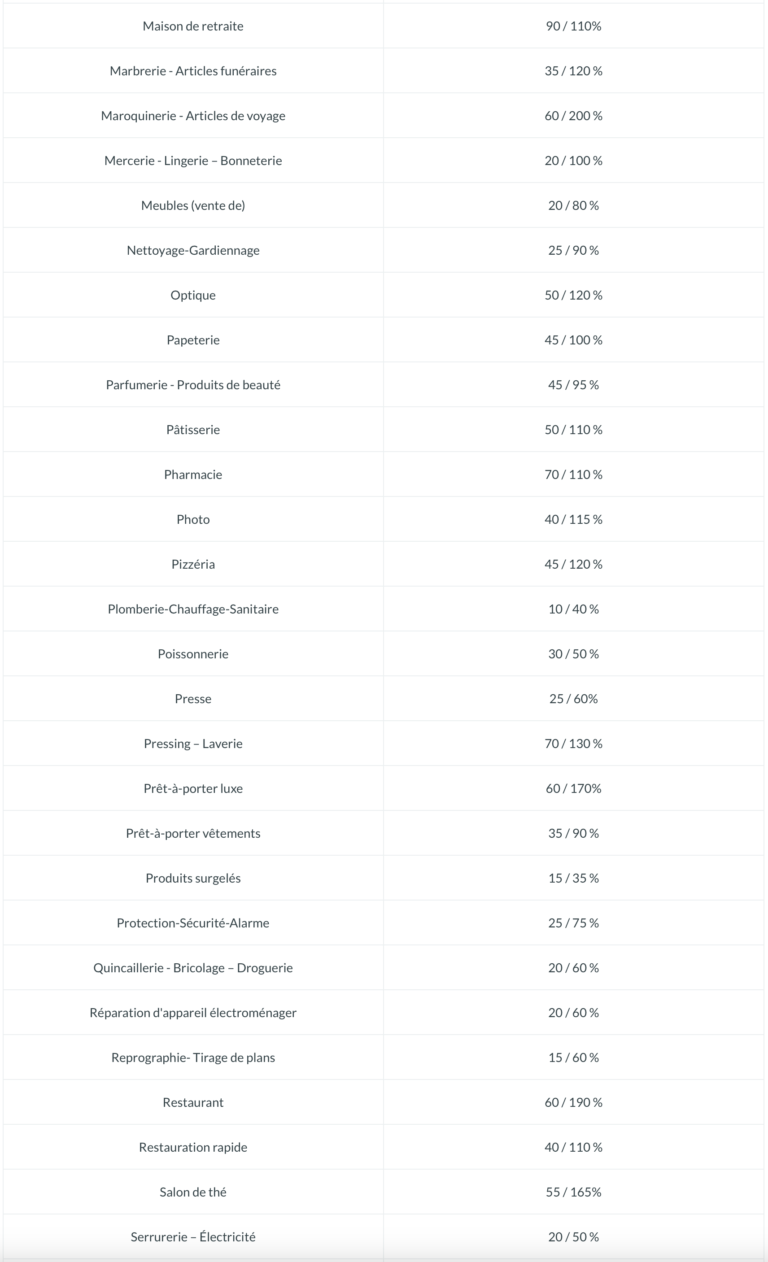Select the Poissonnerie row label
Image resolution: width=768 pixels, height=1262 pixels.
(x=193, y=654)
